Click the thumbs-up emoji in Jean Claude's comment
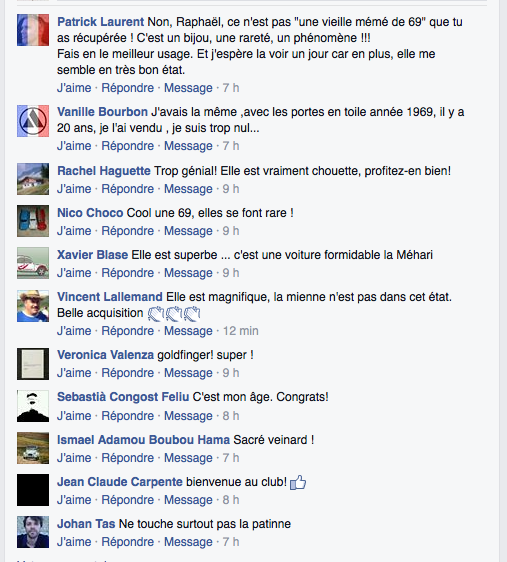507x562 pixels. point(298,482)
